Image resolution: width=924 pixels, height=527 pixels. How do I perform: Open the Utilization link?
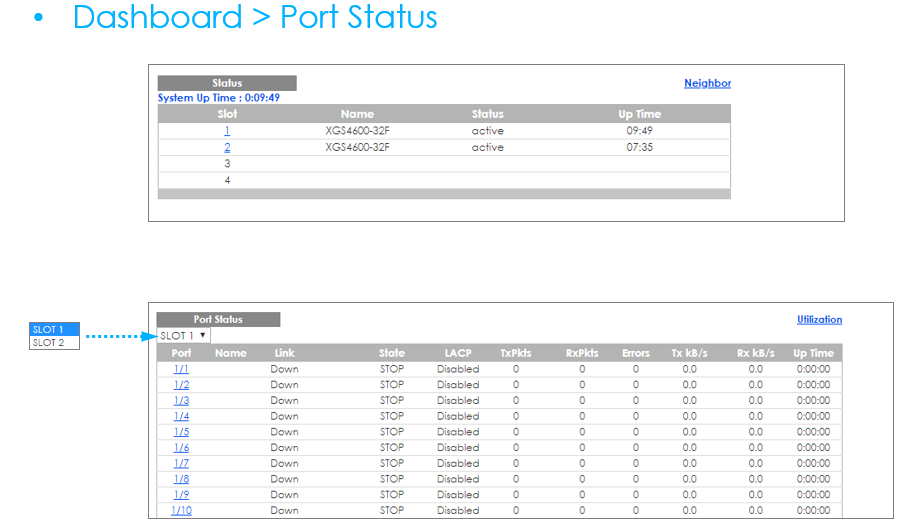(819, 320)
